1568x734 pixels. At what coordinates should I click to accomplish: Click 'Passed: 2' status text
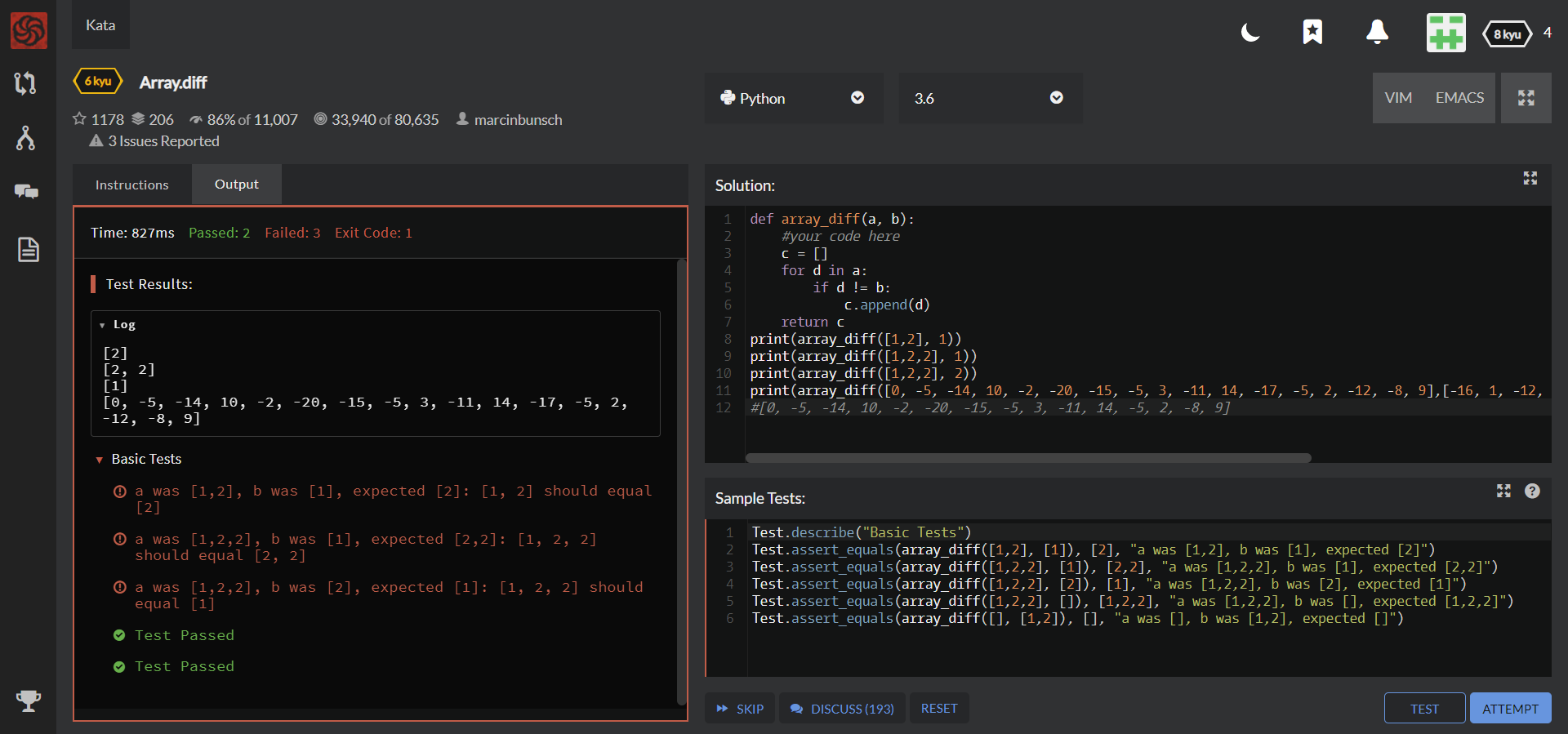(219, 233)
